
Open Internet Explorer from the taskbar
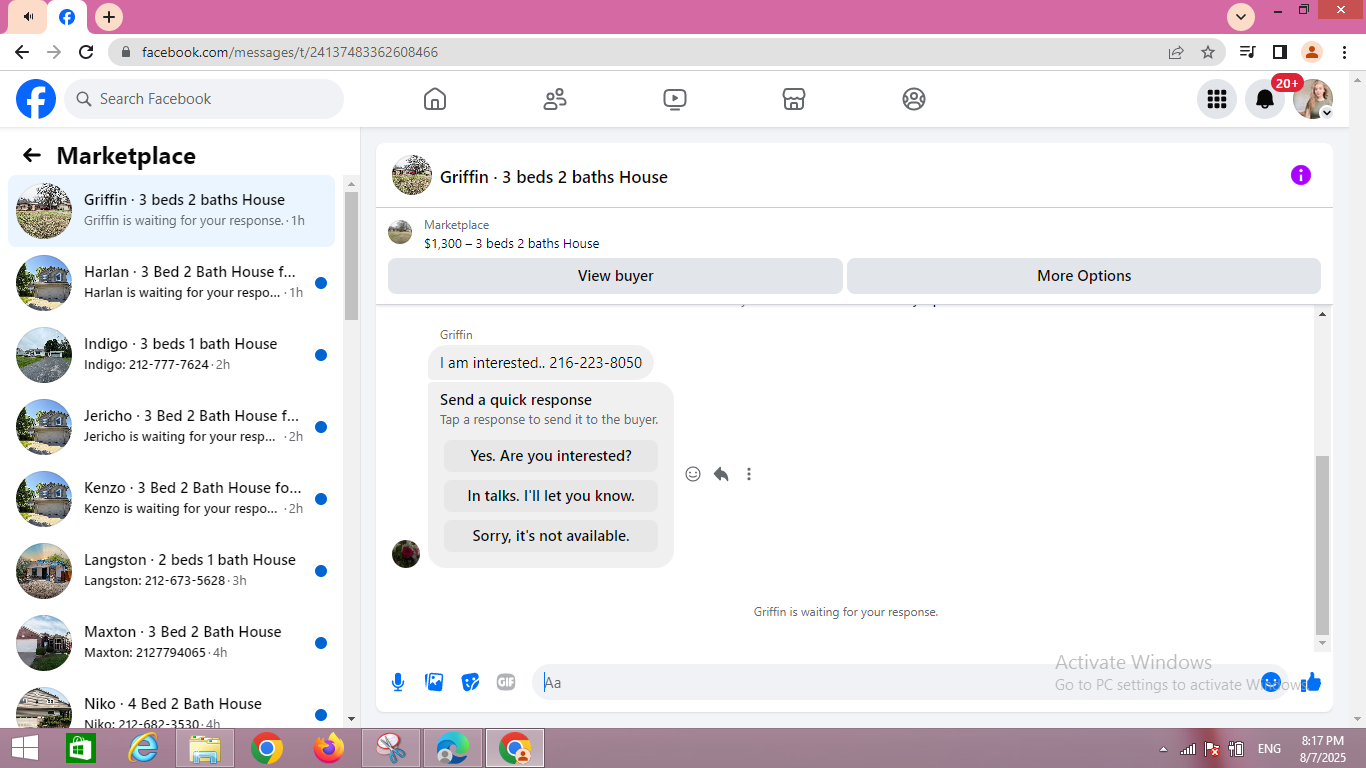click(143, 748)
